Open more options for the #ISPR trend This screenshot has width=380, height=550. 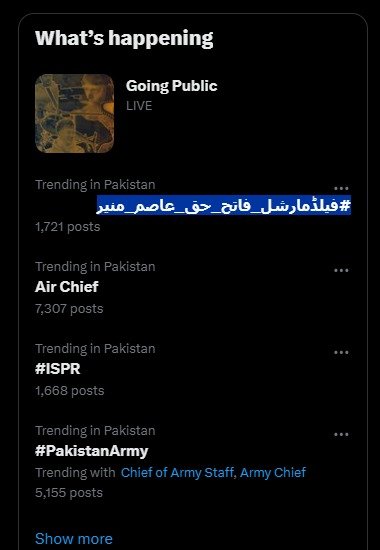tap(341, 353)
